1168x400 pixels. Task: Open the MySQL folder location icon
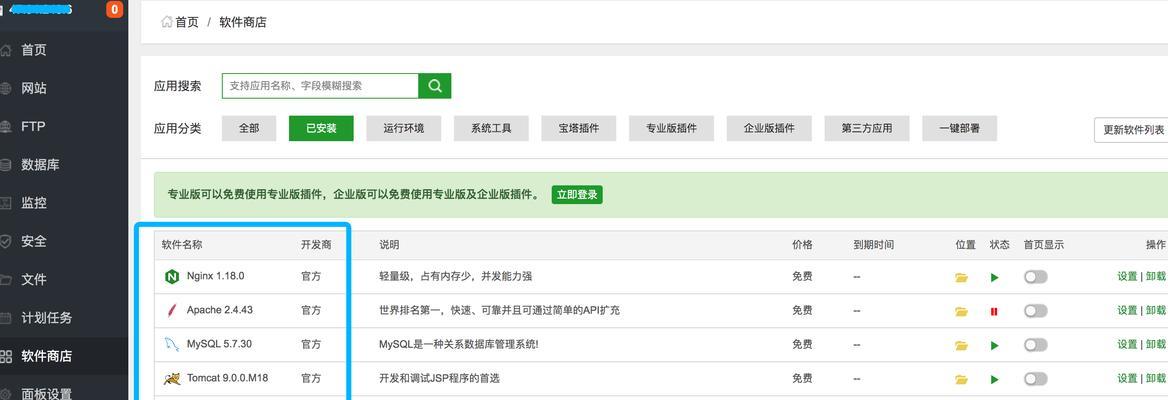coord(962,346)
